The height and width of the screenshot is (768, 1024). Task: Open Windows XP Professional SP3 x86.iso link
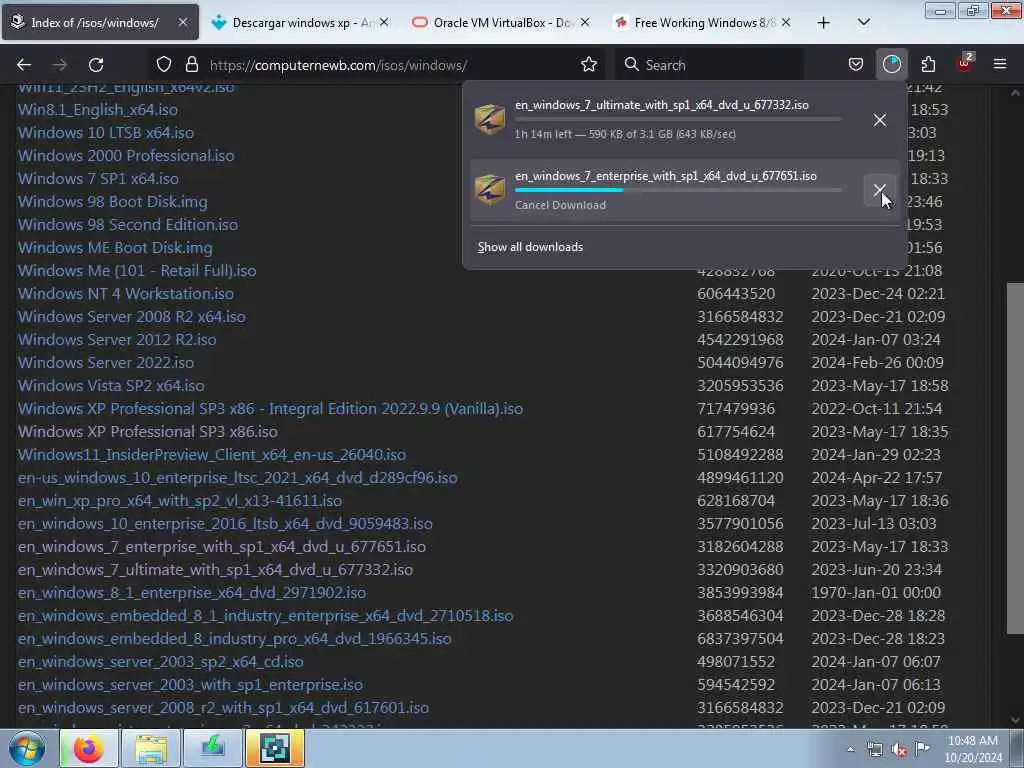(148, 431)
